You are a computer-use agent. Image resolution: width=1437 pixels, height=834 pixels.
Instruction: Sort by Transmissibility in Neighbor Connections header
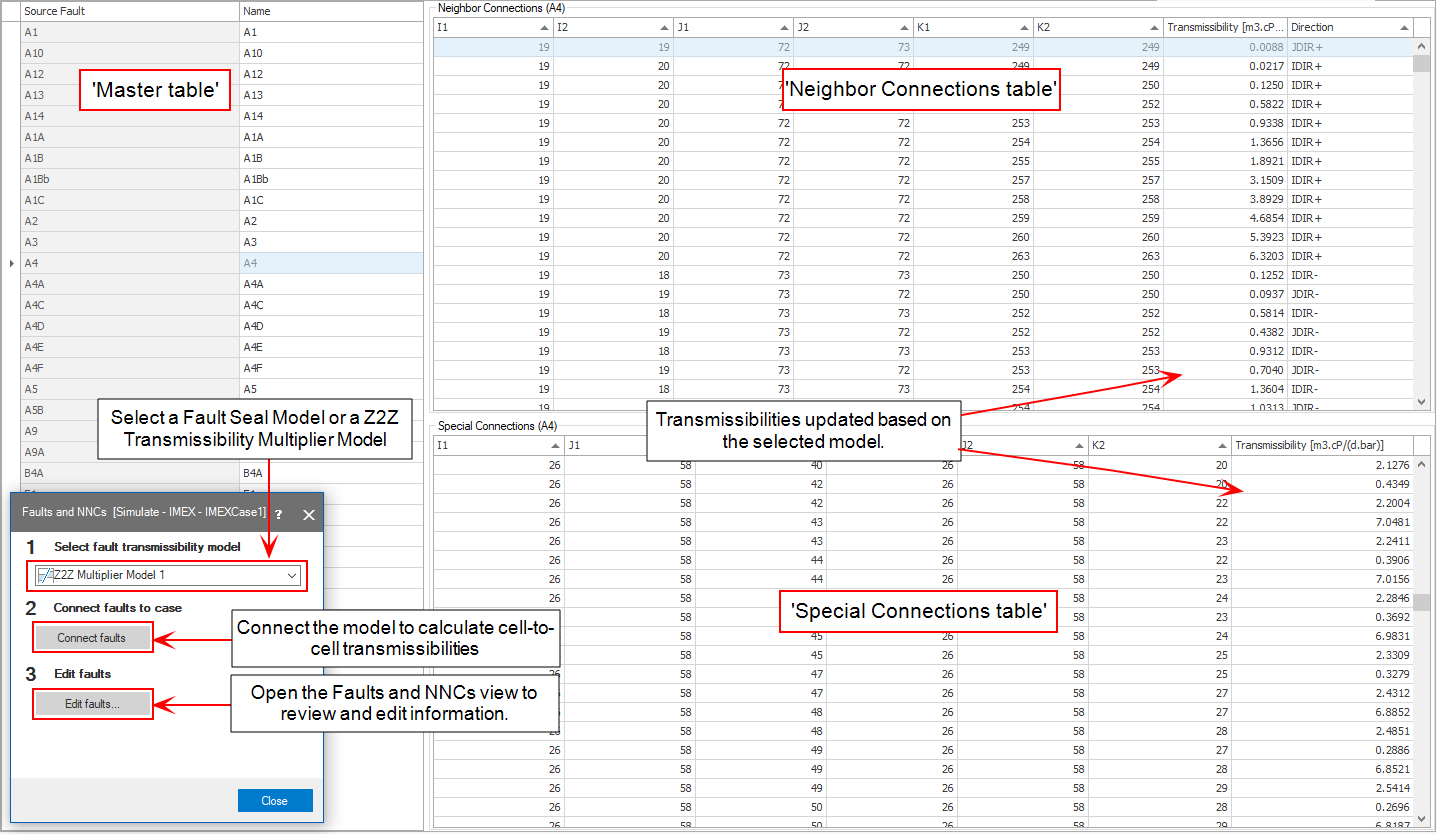coord(1224,28)
